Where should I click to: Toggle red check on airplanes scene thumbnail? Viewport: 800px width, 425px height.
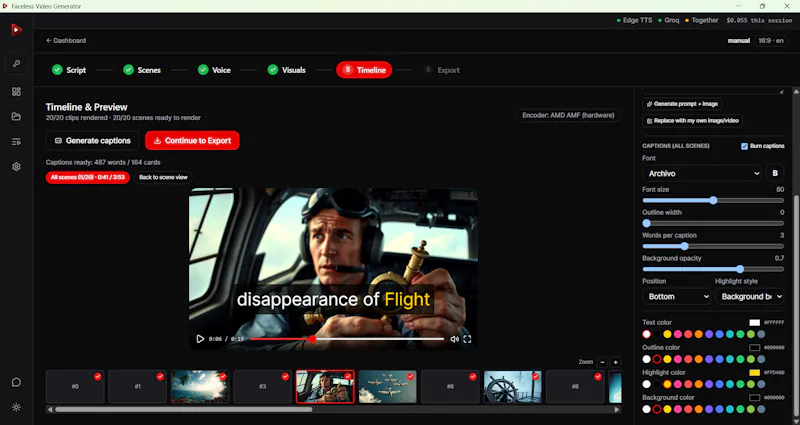coord(410,377)
